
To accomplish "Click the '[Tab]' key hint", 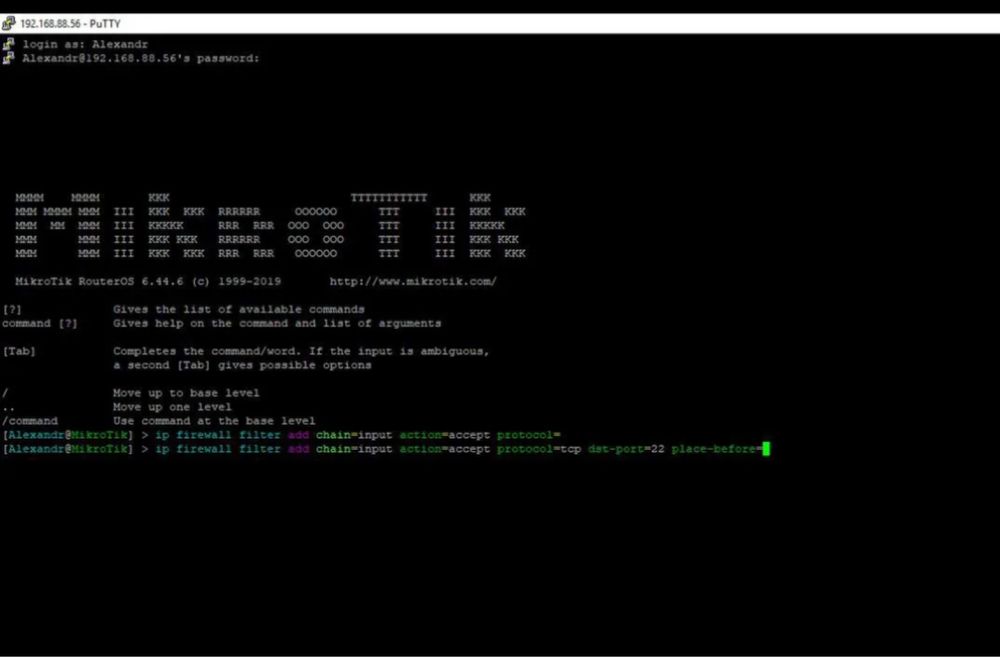I will (19, 351).
